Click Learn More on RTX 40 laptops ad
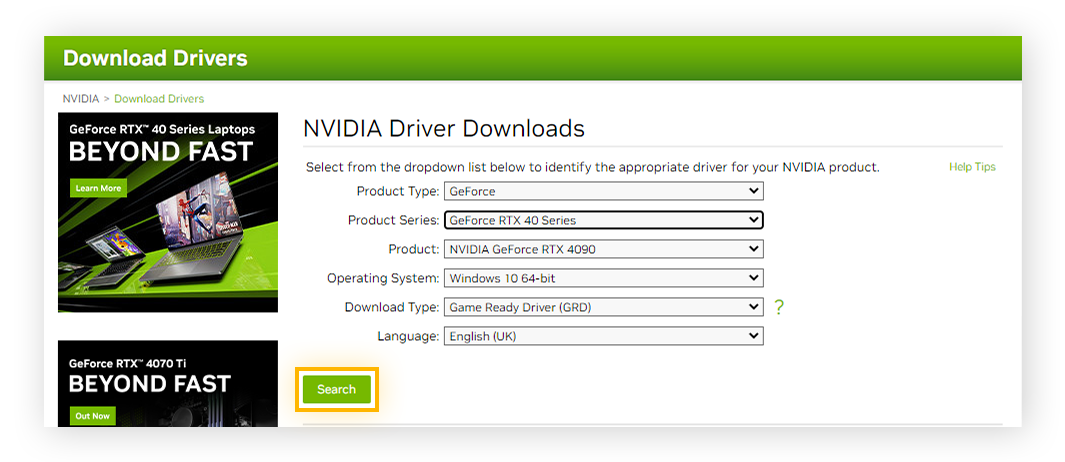This screenshot has width=1065, height=462. [98, 188]
